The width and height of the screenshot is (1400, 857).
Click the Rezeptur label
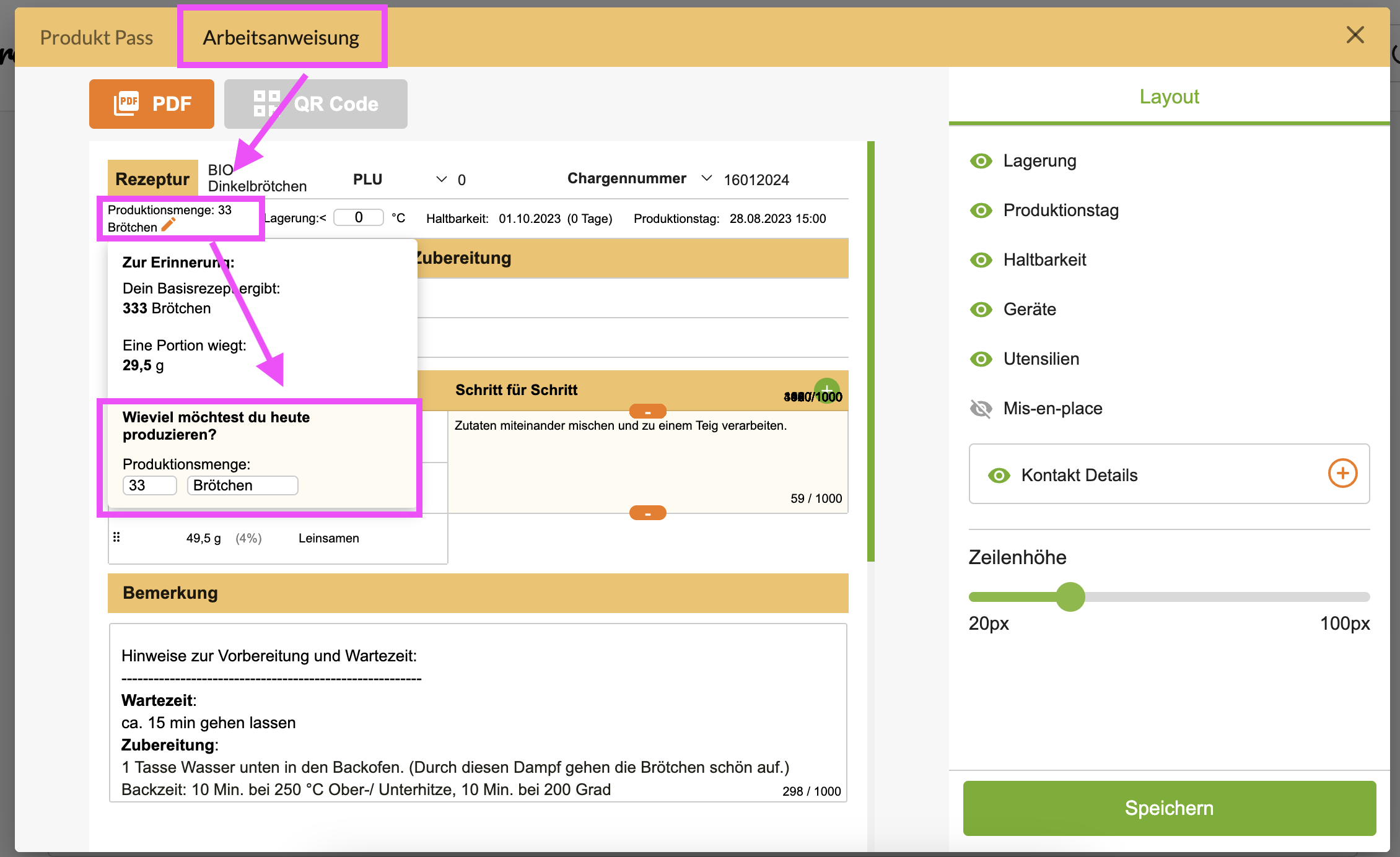(152, 179)
